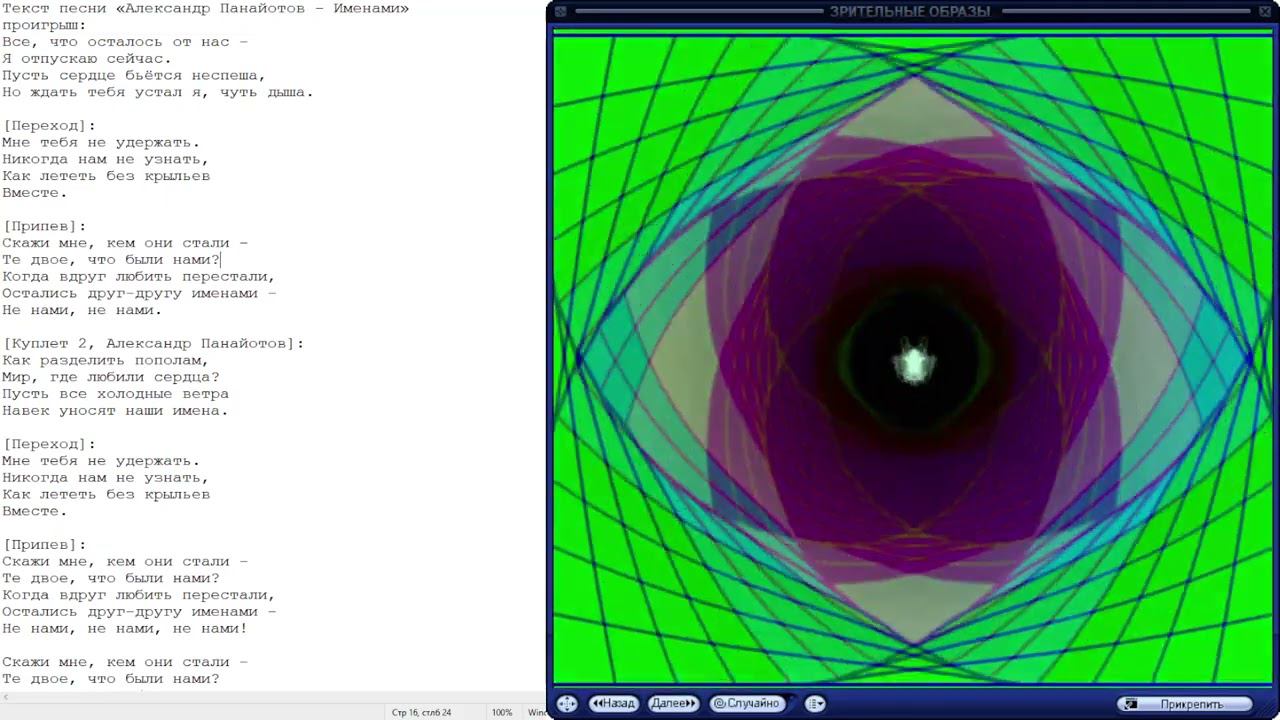Image resolution: width=1280 pixels, height=720 pixels.
Task: Close the Зрительные образы window
Action: [1266, 11]
